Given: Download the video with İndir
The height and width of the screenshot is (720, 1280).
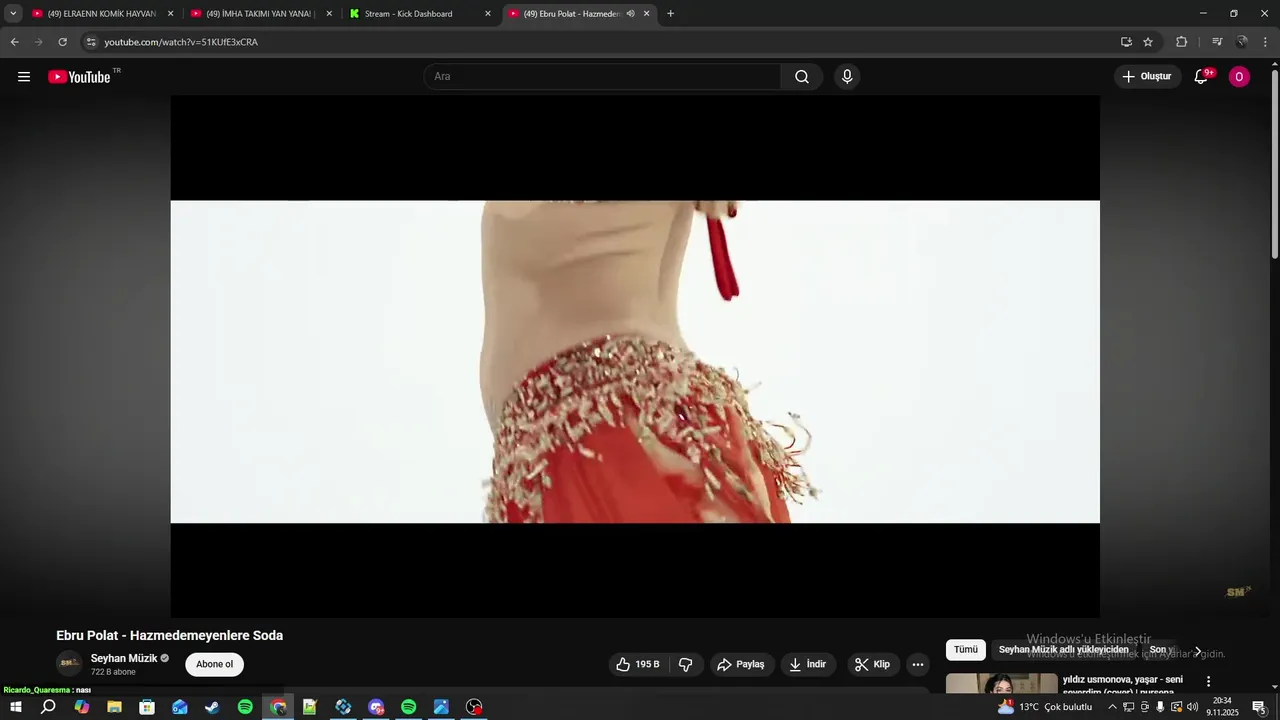Looking at the screenshot, I should (x=808, y=664).
